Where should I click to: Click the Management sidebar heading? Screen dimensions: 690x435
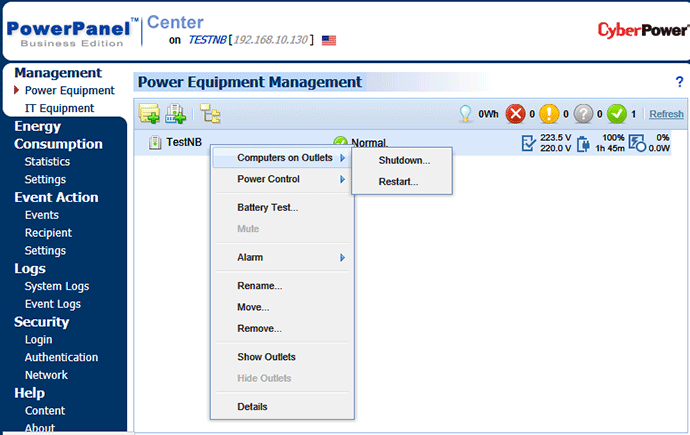(58, 73)
